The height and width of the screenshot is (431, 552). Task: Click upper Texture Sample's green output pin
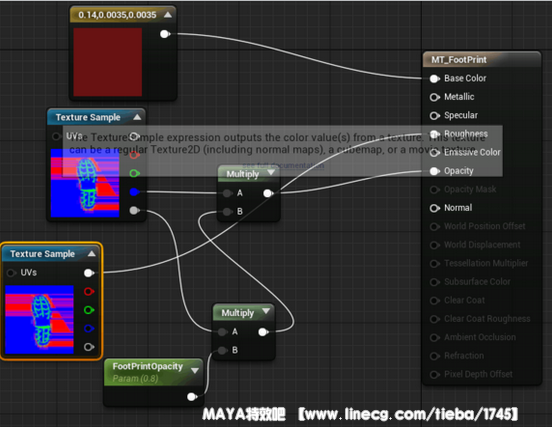(x=134, y=173)
